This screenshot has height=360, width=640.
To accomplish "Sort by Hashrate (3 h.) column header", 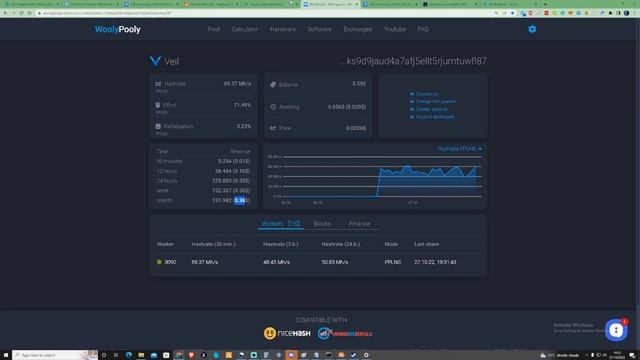I will [x=280, y=244].
